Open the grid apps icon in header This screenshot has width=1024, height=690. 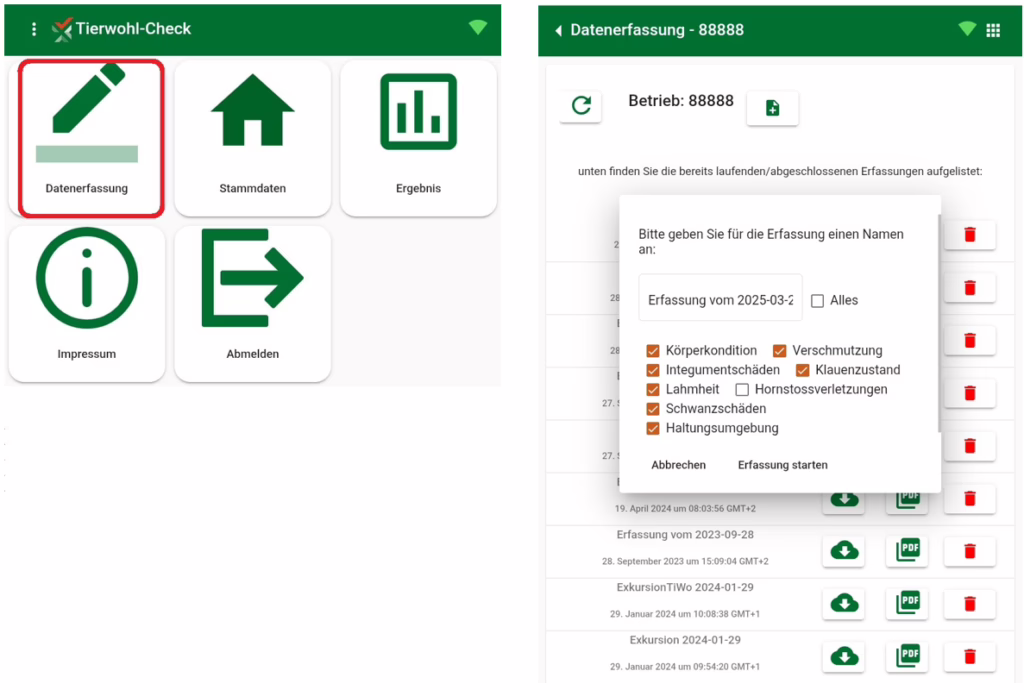993,30
